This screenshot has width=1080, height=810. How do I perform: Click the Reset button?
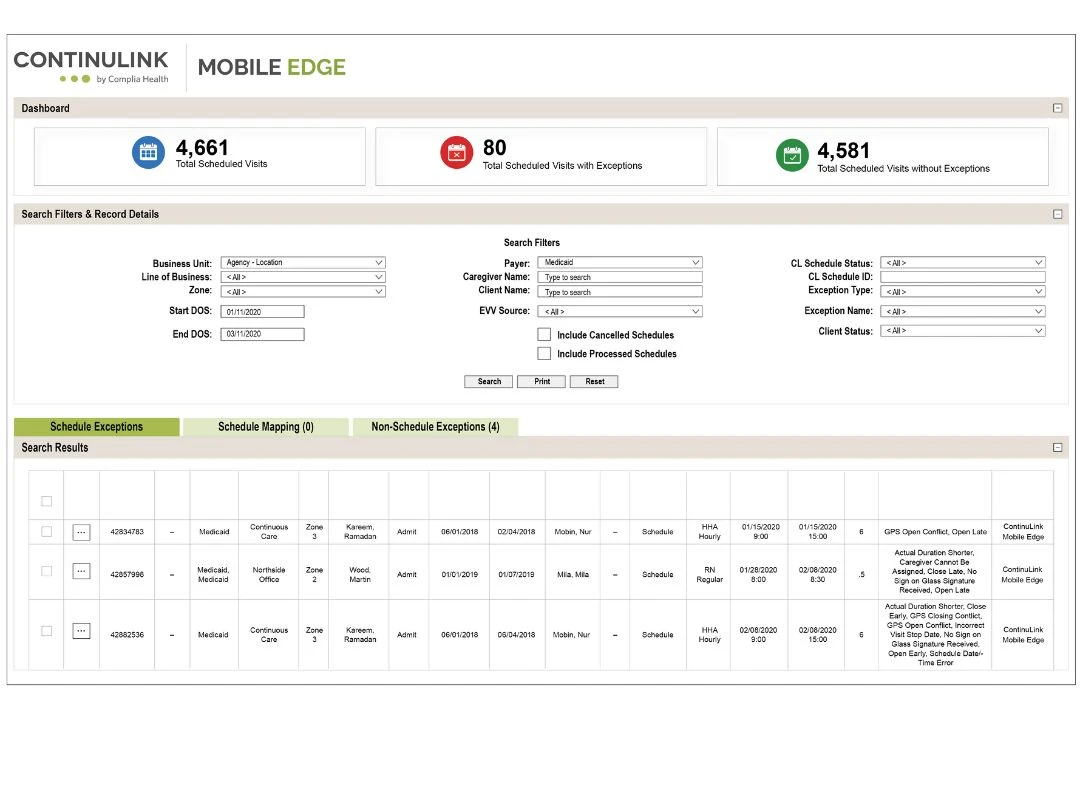pos(594,382)
